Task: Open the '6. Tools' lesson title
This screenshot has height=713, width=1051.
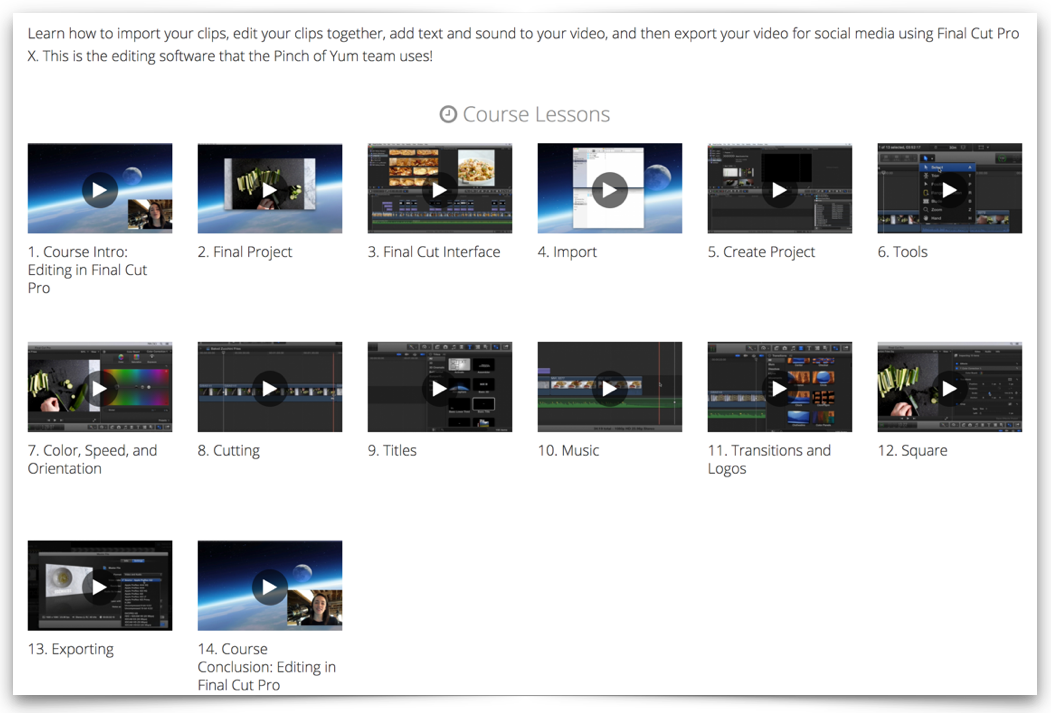Action: tap(903, 252)
